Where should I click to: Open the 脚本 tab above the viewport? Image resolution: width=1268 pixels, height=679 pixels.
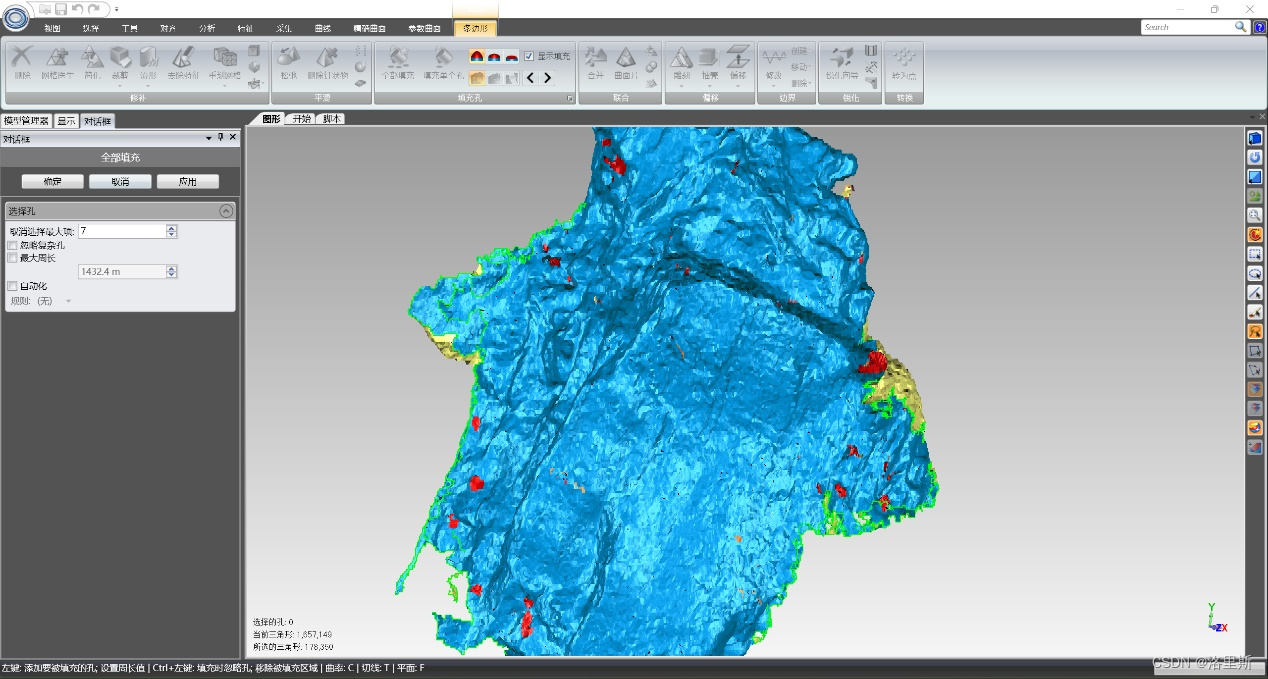point(330,118)
